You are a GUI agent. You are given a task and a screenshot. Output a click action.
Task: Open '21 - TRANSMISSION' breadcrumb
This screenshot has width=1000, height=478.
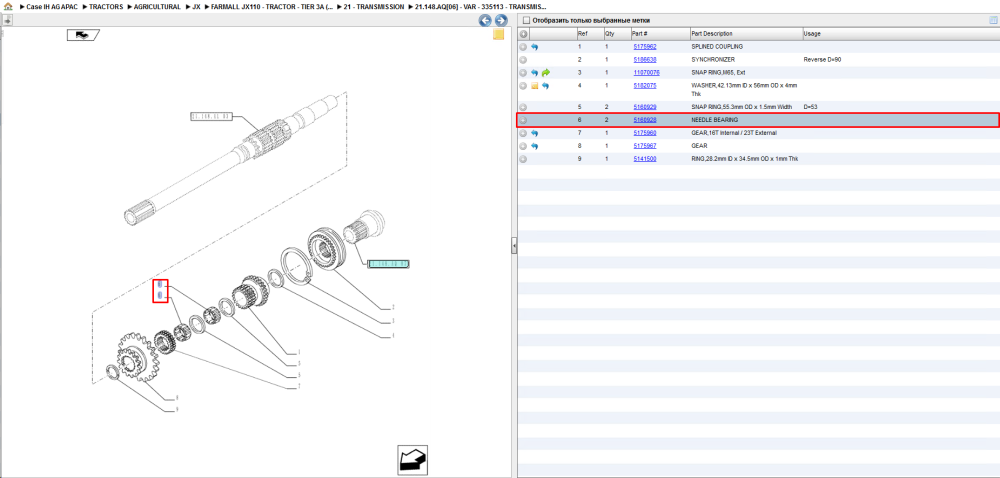(x=374, y=6)
